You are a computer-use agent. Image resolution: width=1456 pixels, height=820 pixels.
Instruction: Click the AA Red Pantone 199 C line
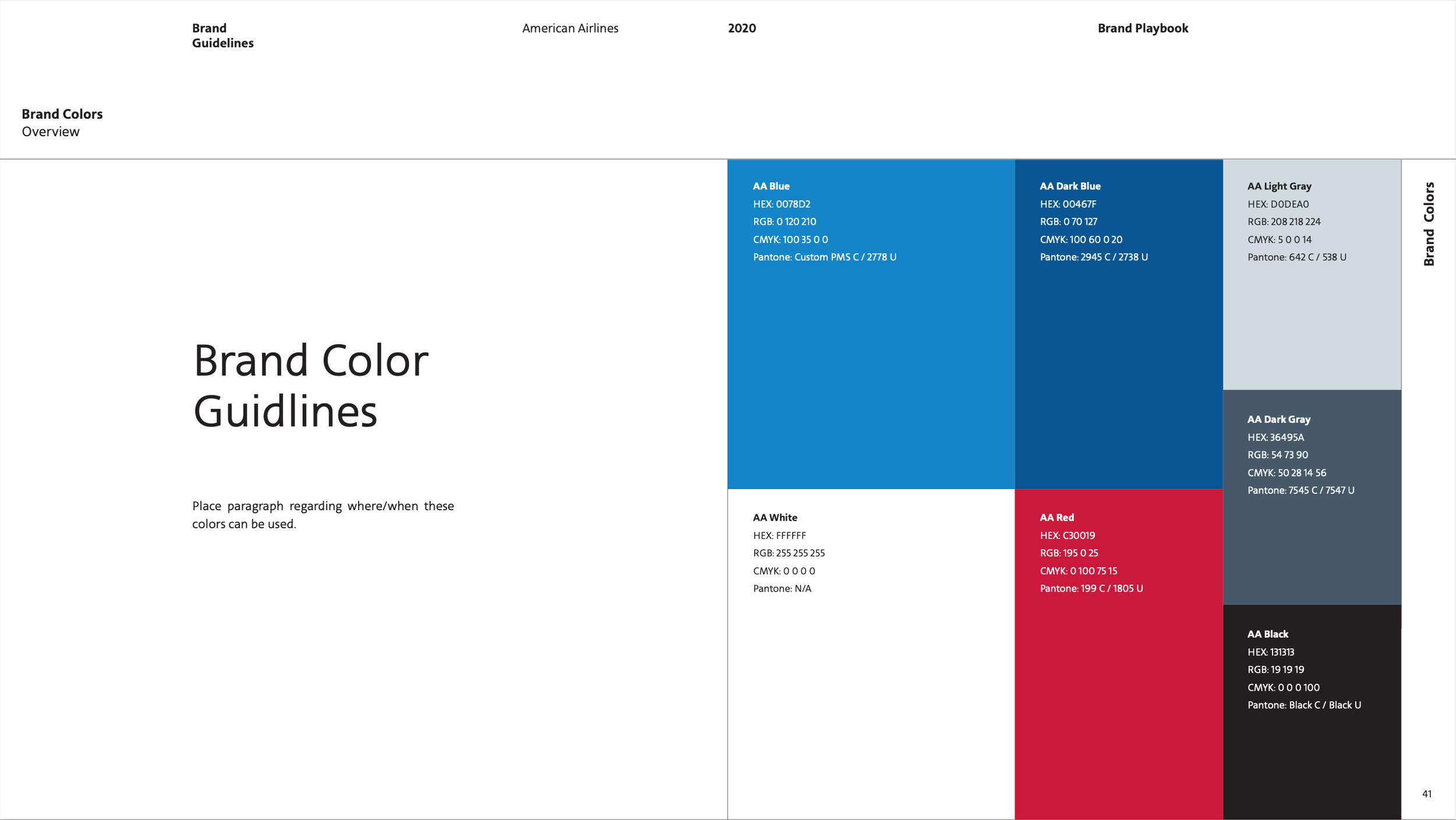tap(1091, 589)
